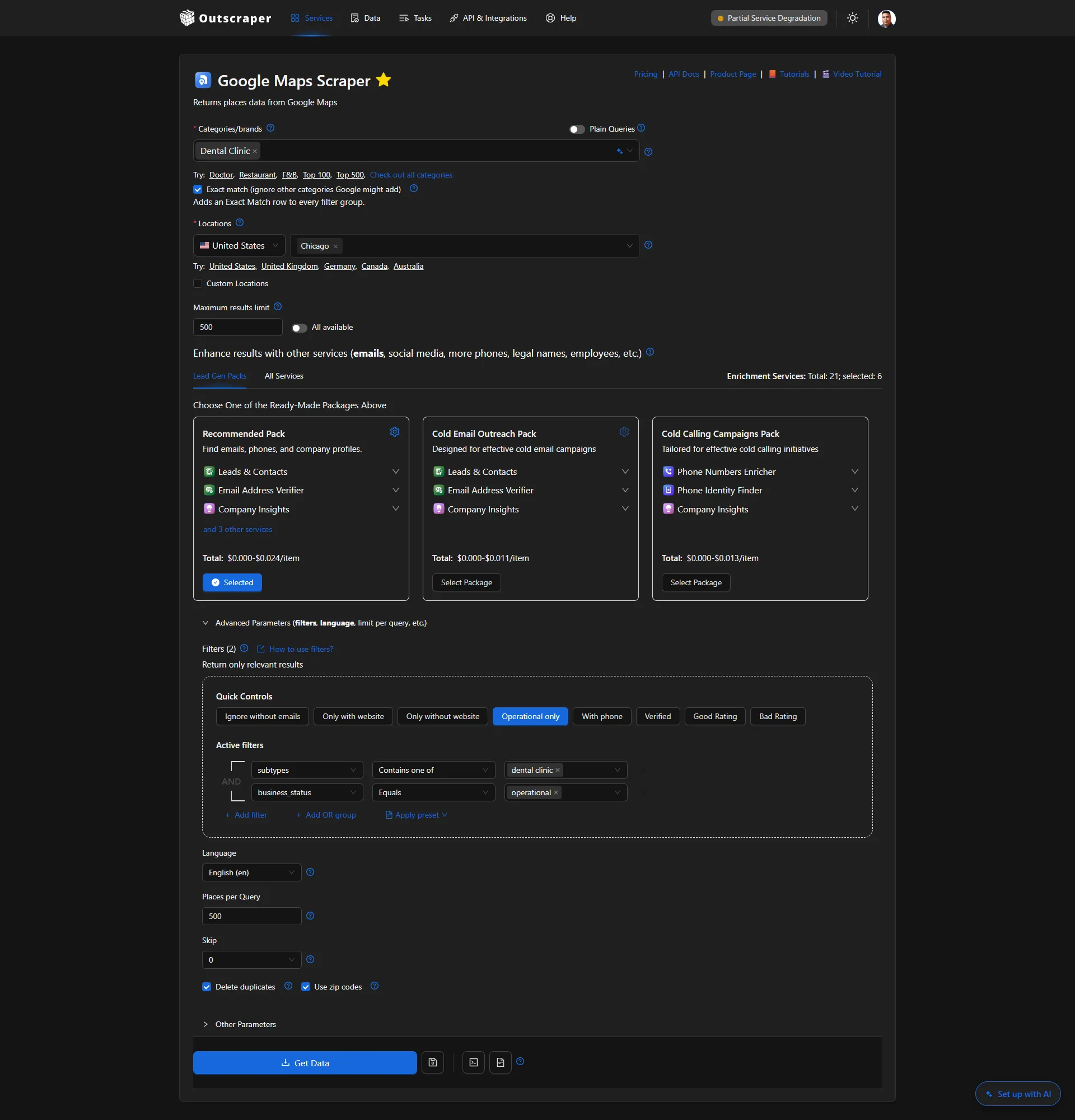Screen dimensions: 1075x1120
Task: Uncheck Use zip codes
Action: pyautogui.click(x=306, y=987)
